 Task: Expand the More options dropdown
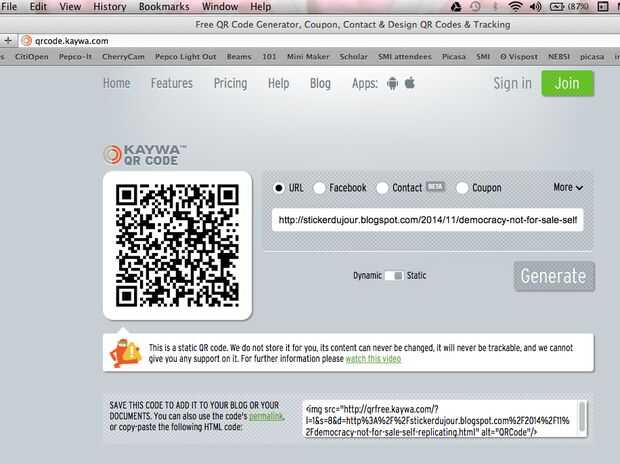click(x=568, y=187)
